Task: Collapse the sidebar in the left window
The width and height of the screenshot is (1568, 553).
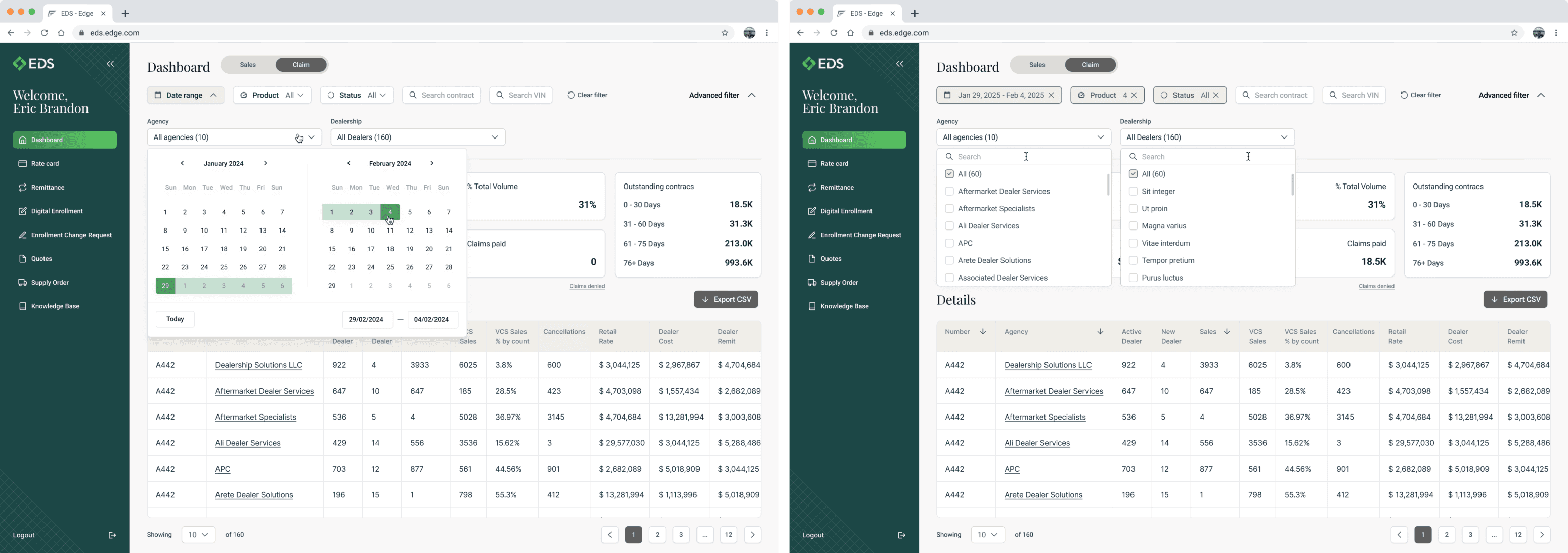Action: (110, 64)
